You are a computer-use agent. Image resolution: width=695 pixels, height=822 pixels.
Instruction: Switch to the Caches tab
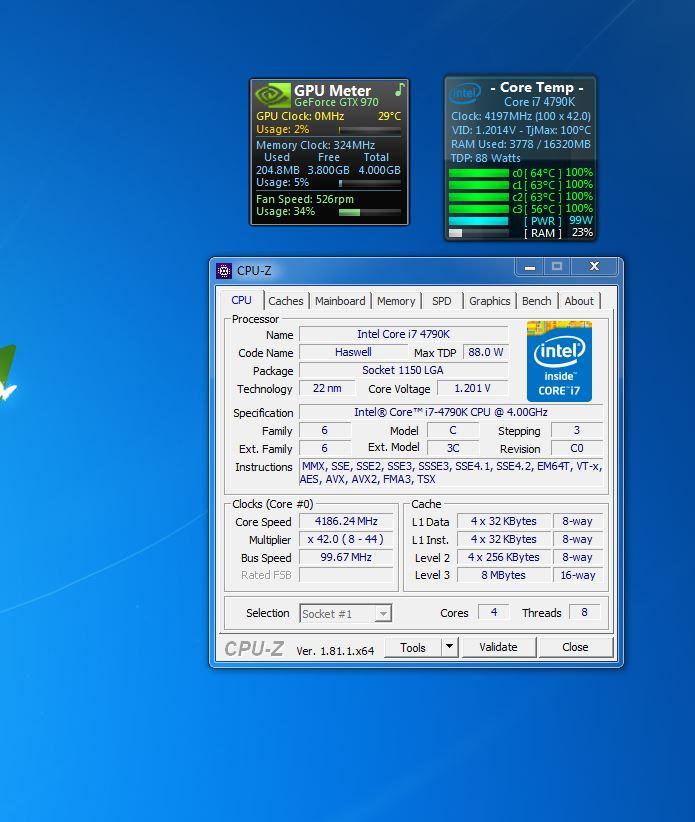tap(286, 301)
